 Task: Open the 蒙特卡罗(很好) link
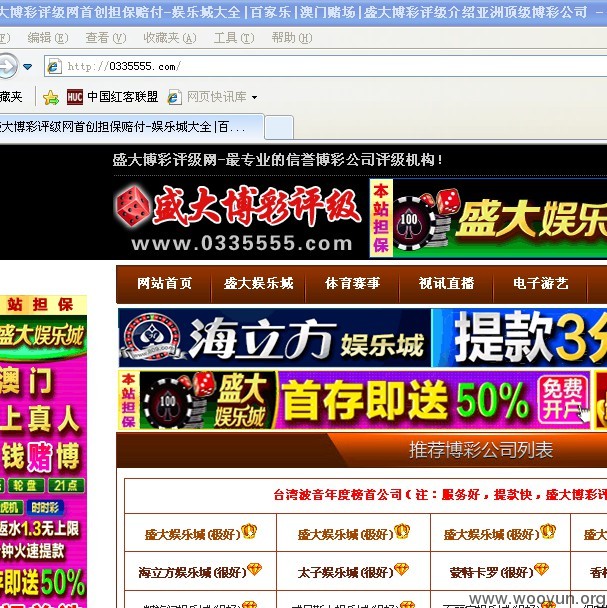[x=491, y=572]
